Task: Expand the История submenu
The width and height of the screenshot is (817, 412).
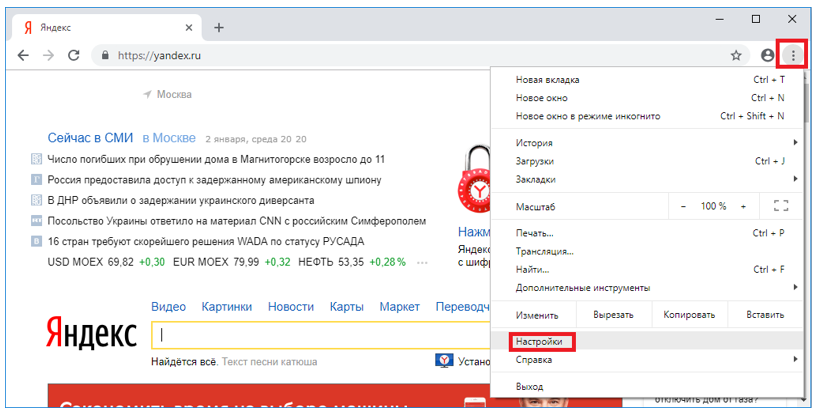Action: click(647, 143)
